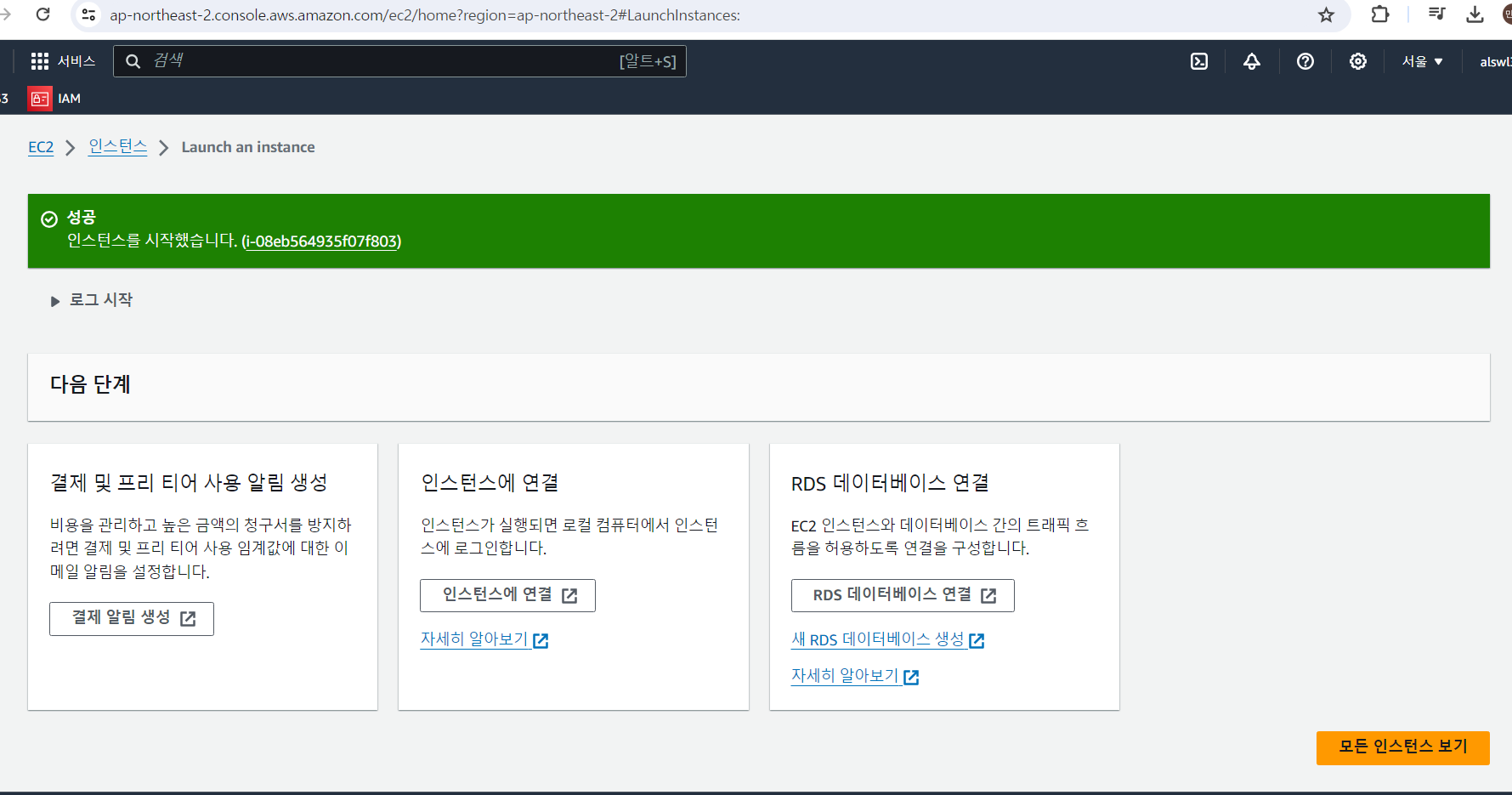The image size is (1512, 795).
Task: Open the AWS services grid menu
Action: click(39, 61)
